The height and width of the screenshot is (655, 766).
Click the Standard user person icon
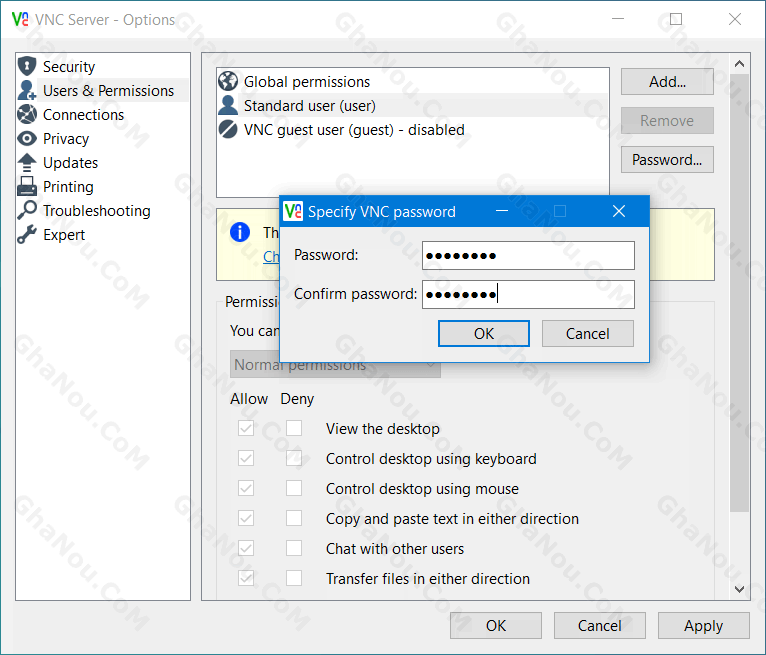228,106
